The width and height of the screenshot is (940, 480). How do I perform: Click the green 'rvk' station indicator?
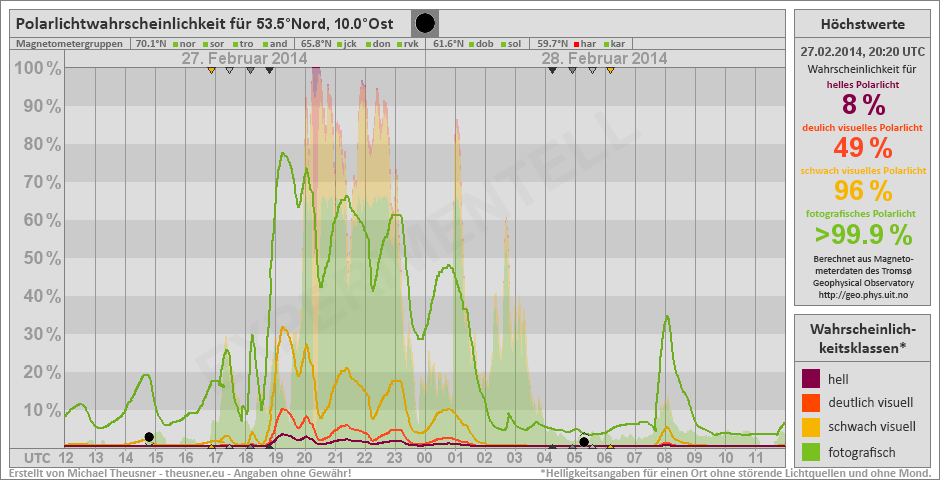pos(401,44)
